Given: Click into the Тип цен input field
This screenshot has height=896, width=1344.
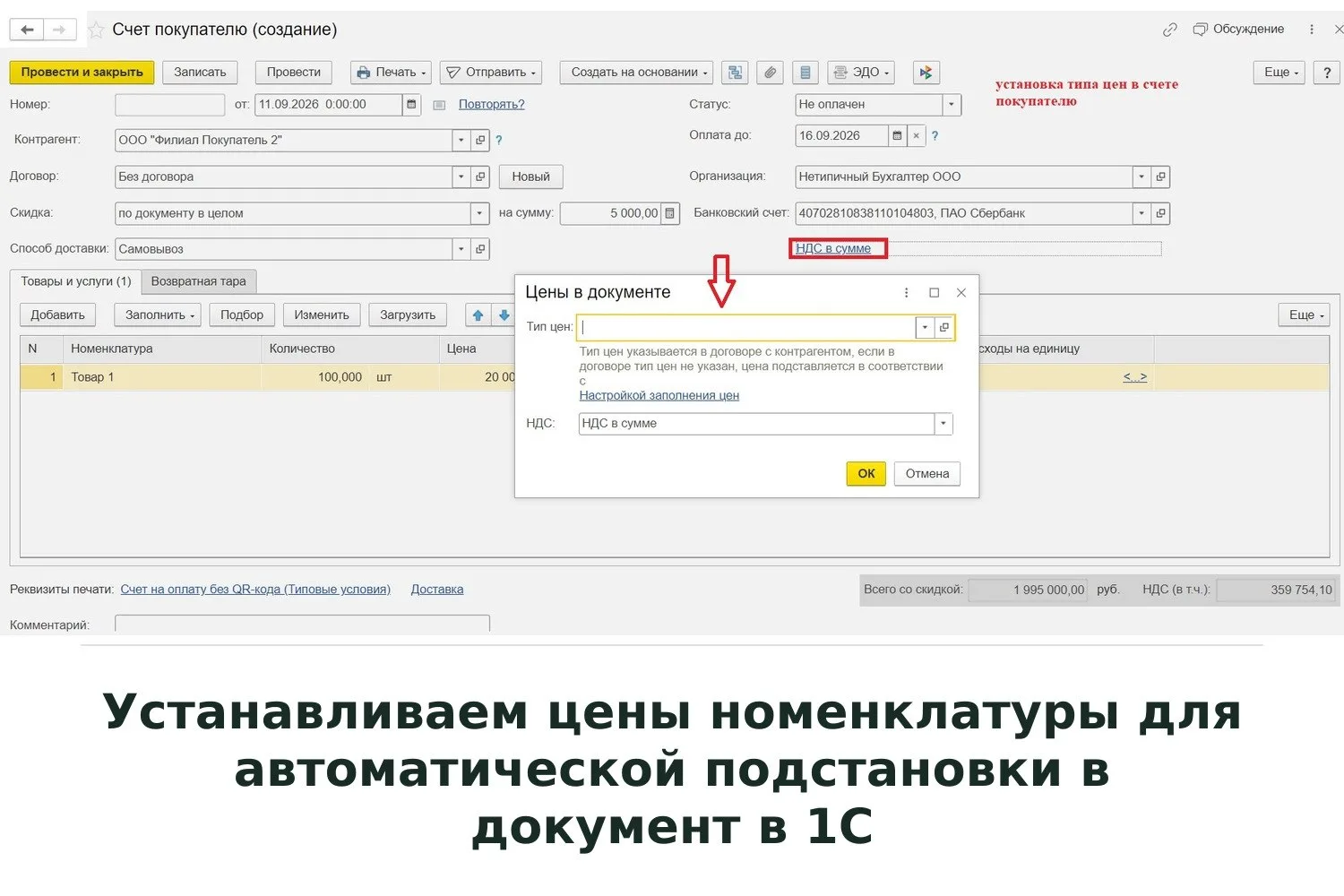Looking at the screenshot, I should [746, 328].
